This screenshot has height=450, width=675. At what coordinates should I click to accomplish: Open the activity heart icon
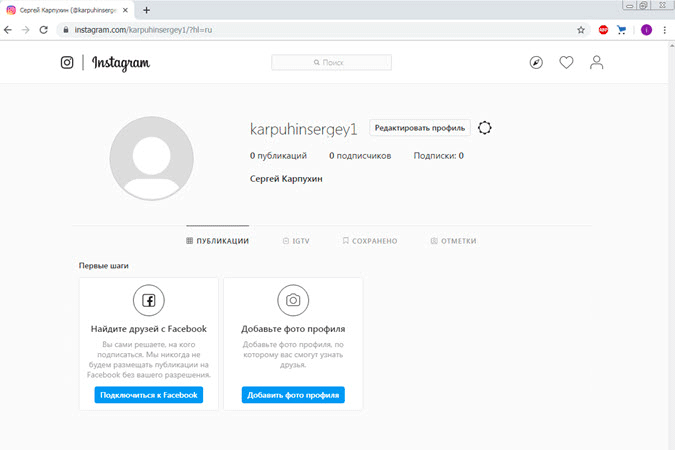566,62
